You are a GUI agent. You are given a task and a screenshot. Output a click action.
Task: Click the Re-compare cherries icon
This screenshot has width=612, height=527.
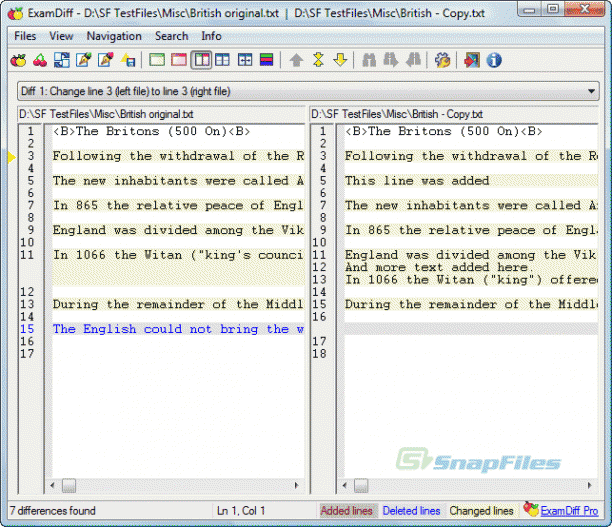pyautogui.click(x=40, y=61)
